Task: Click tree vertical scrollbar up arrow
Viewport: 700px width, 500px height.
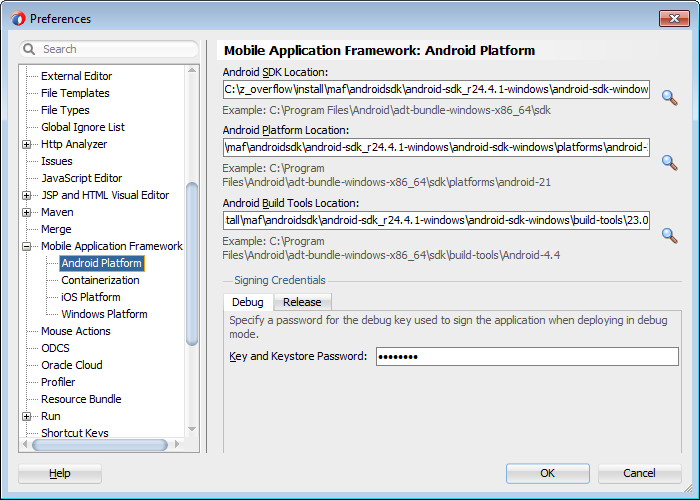Action: [192, 71]
